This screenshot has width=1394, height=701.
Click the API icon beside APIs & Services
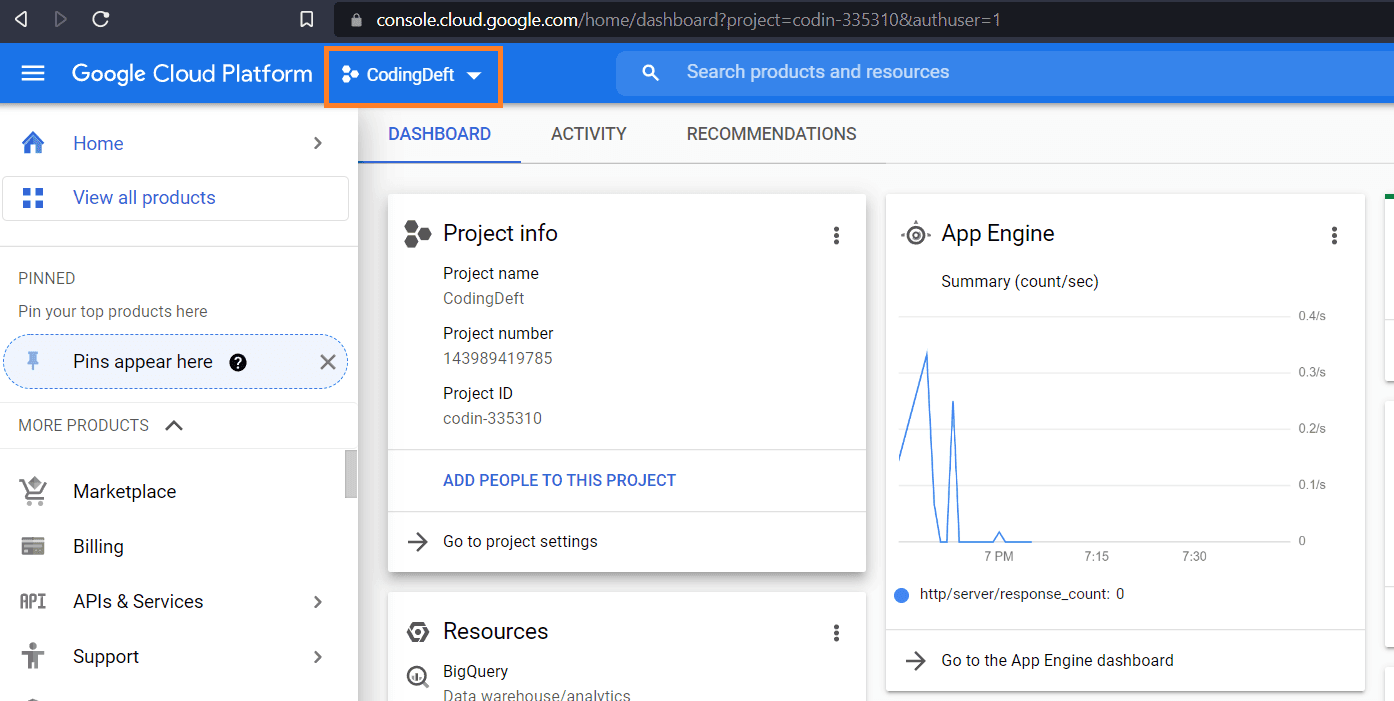33,601
